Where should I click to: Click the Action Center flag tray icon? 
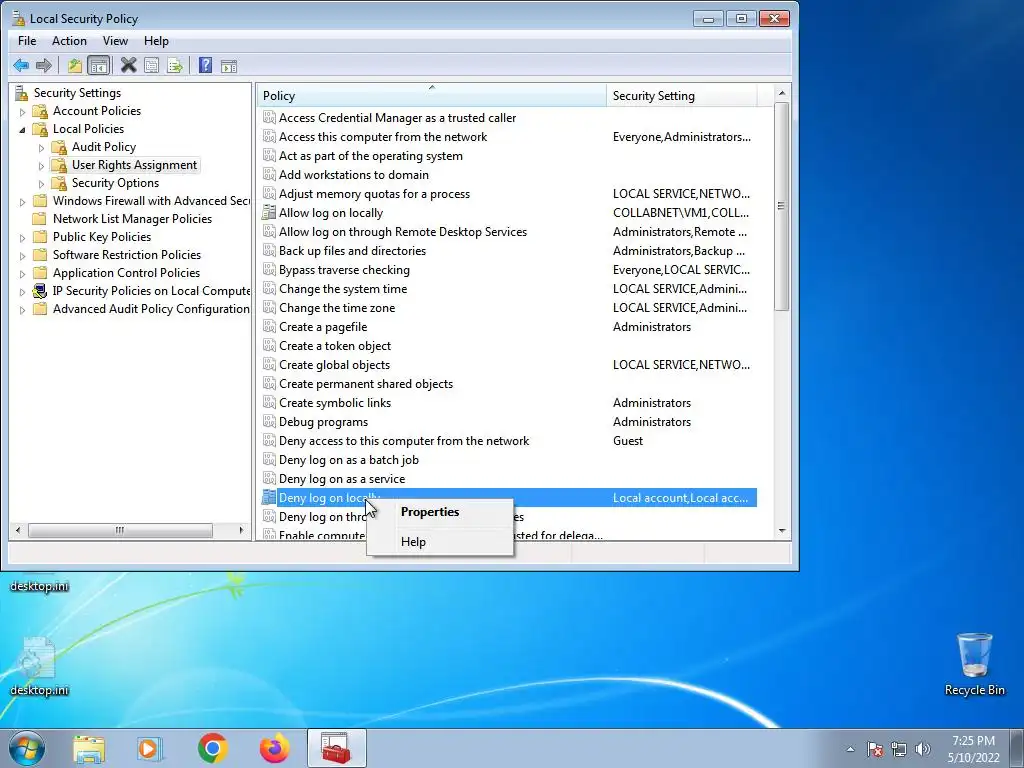pos(875,749)
